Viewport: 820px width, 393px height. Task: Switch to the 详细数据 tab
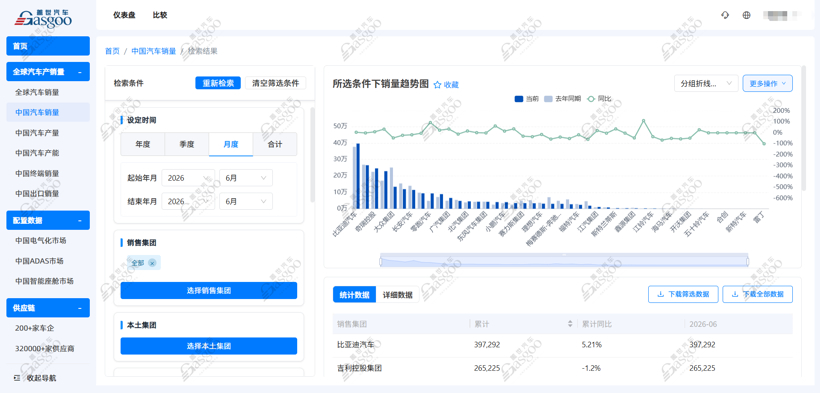(397, 295)
